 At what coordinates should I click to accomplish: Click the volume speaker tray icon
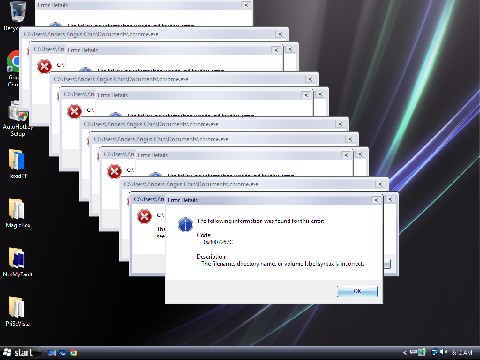tap(443, 352)
